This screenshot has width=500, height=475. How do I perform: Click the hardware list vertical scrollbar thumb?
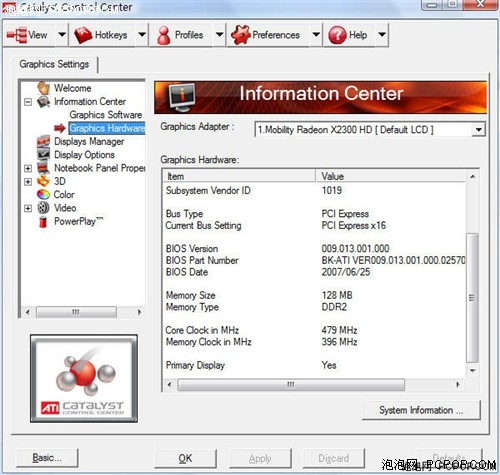tap(472, 298)
